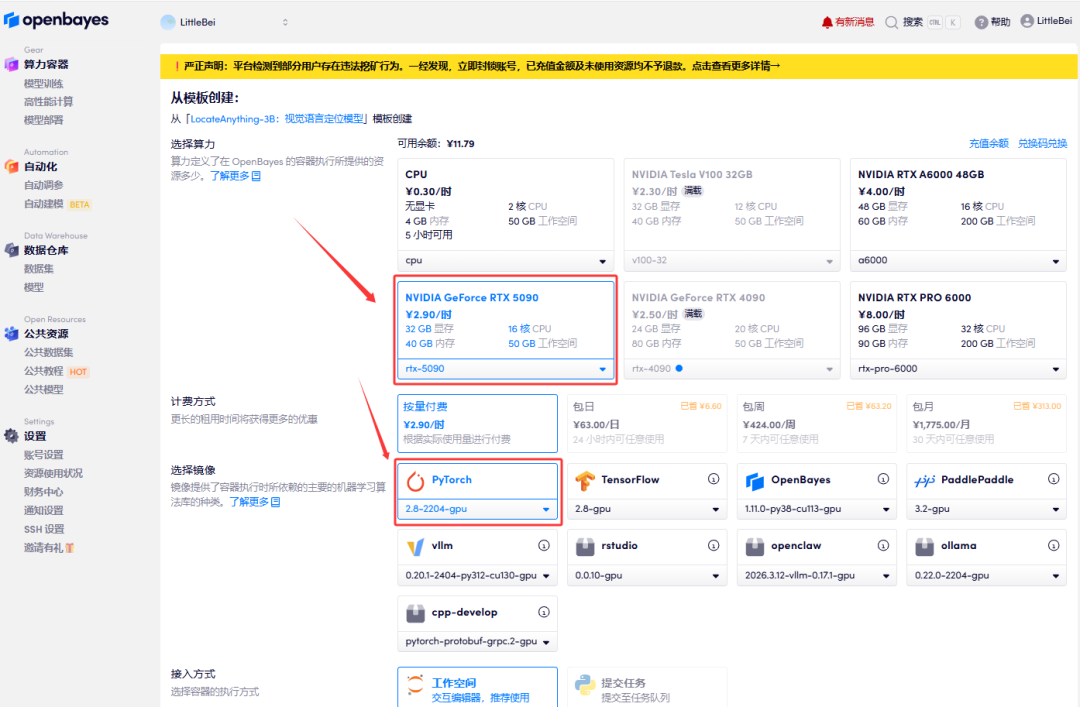Click the 兑换码兑换 link
The height and width of the screenshot is (707, 1080).
pos(1042,143)
